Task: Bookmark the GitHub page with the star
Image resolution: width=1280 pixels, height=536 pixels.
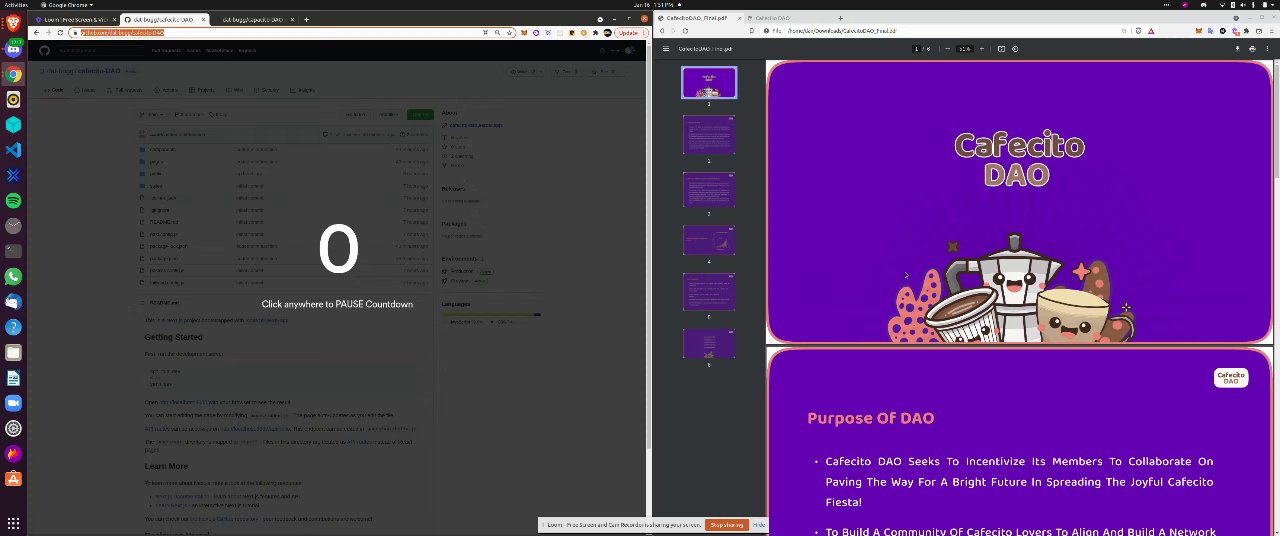Action: click(509, 33)
